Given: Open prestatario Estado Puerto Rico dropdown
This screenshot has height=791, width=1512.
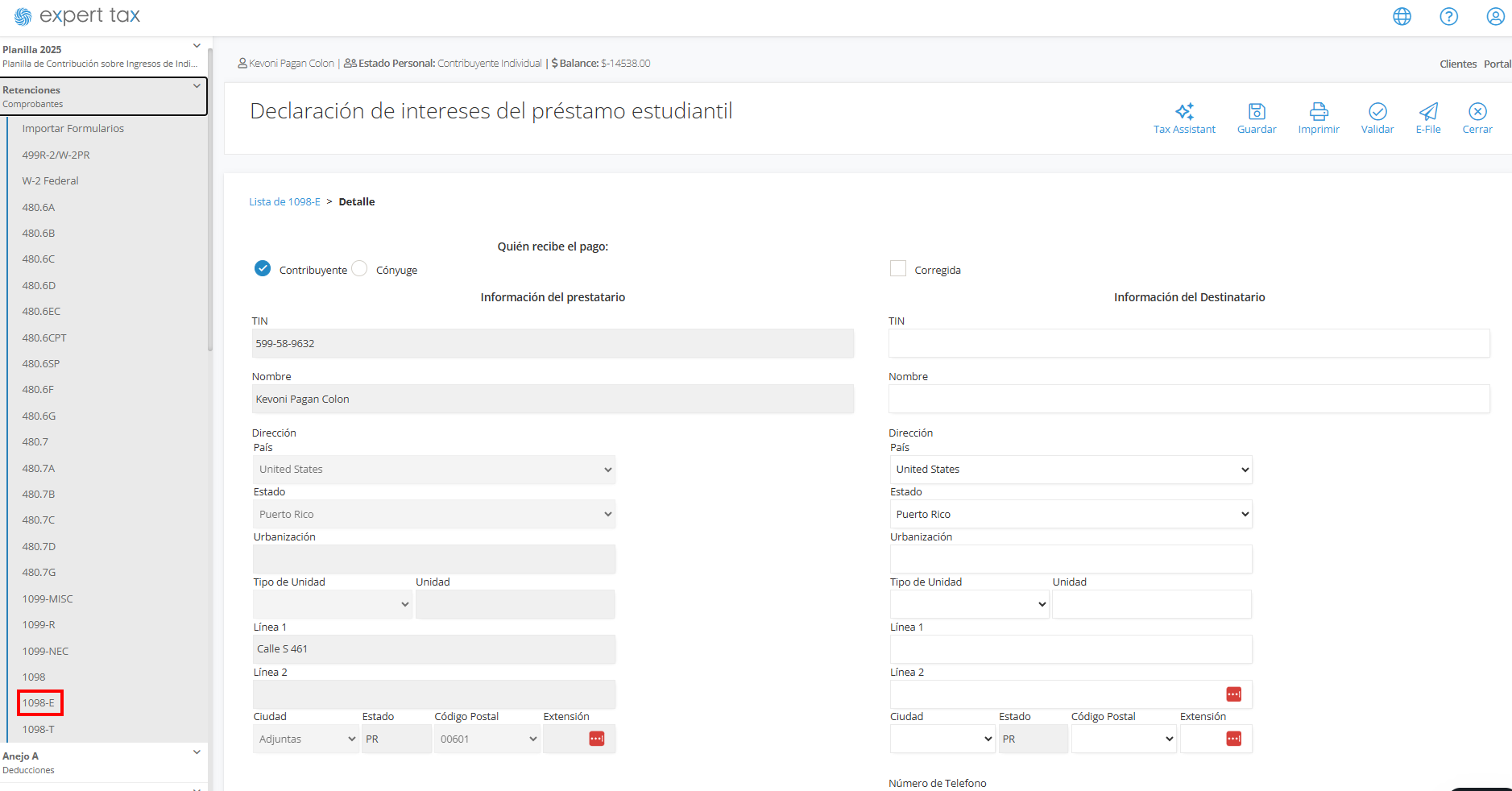Looking at the screenshot, I should point(434,515).
